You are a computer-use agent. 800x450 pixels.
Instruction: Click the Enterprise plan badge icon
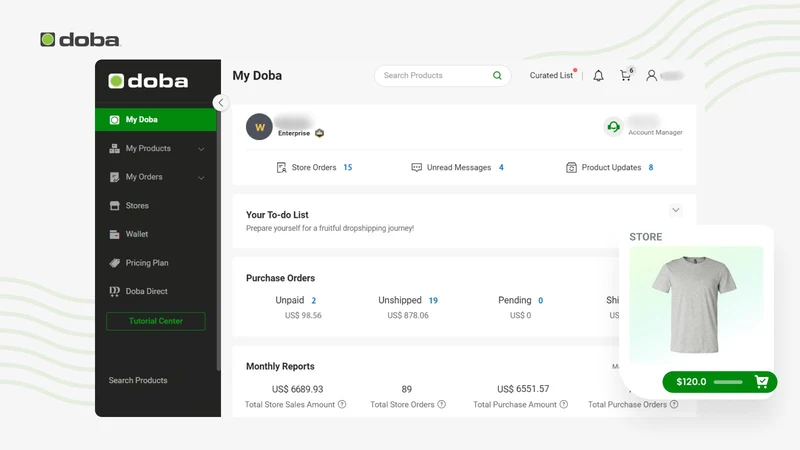[319, 133]
